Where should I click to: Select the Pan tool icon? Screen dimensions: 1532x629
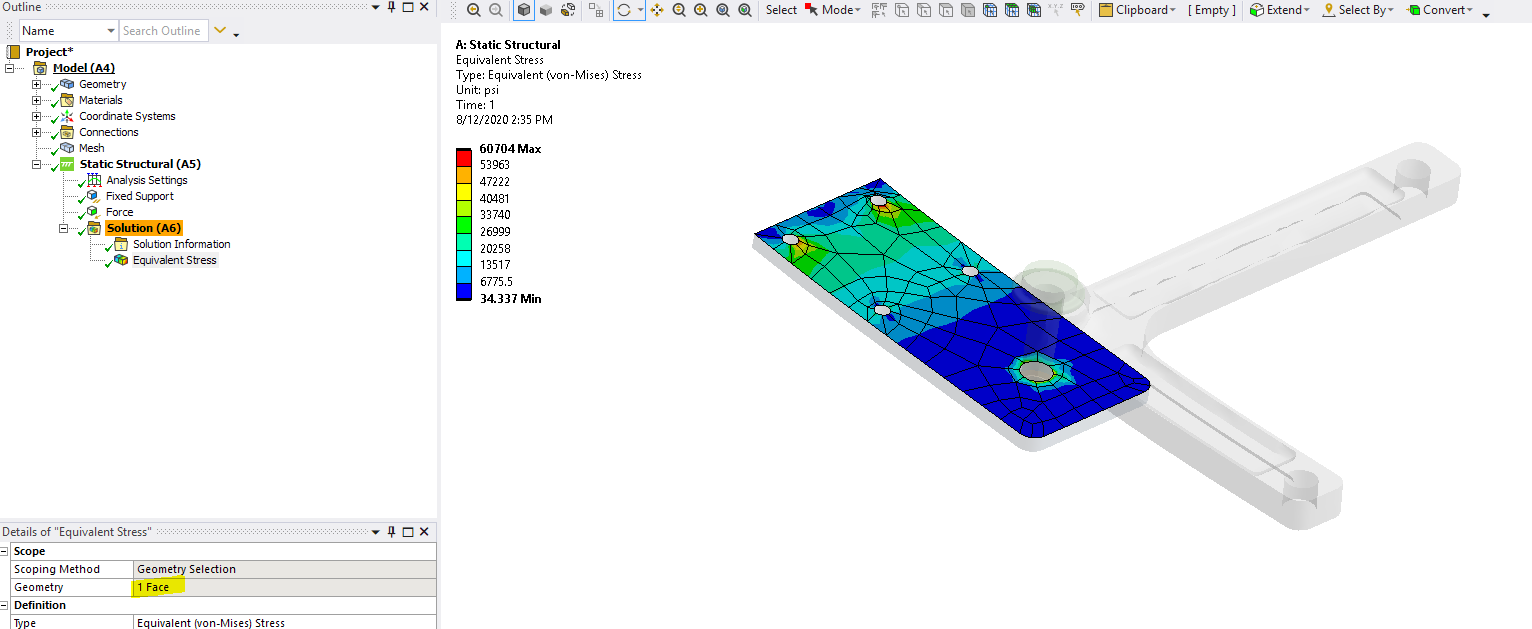point(657,10)
